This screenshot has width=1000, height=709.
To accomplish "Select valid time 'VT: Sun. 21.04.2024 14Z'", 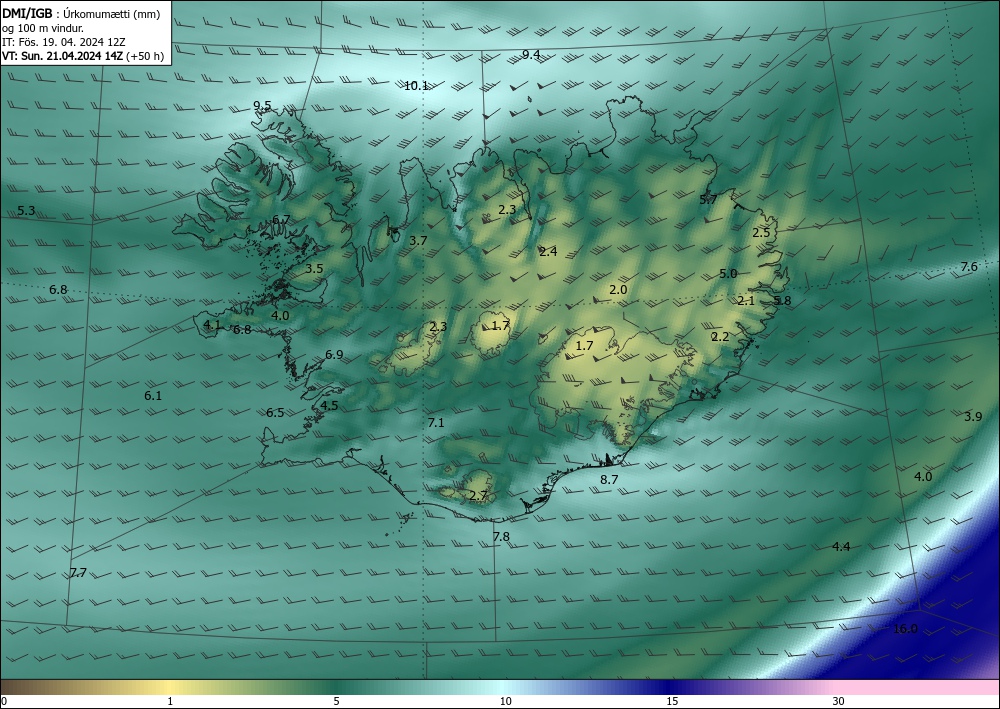I will click(62, 56).
